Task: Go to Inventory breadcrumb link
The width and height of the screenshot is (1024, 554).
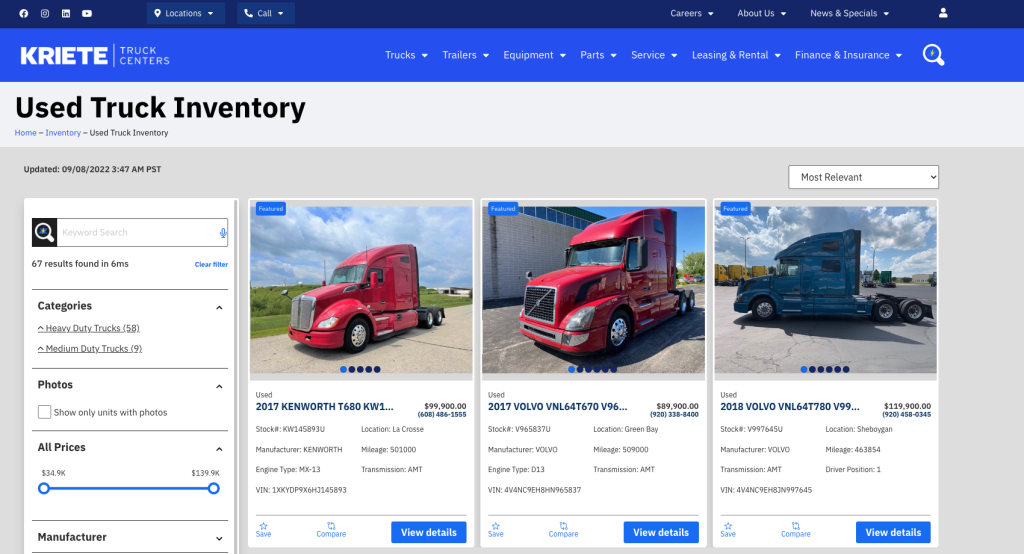Action: tap(63, 133)
